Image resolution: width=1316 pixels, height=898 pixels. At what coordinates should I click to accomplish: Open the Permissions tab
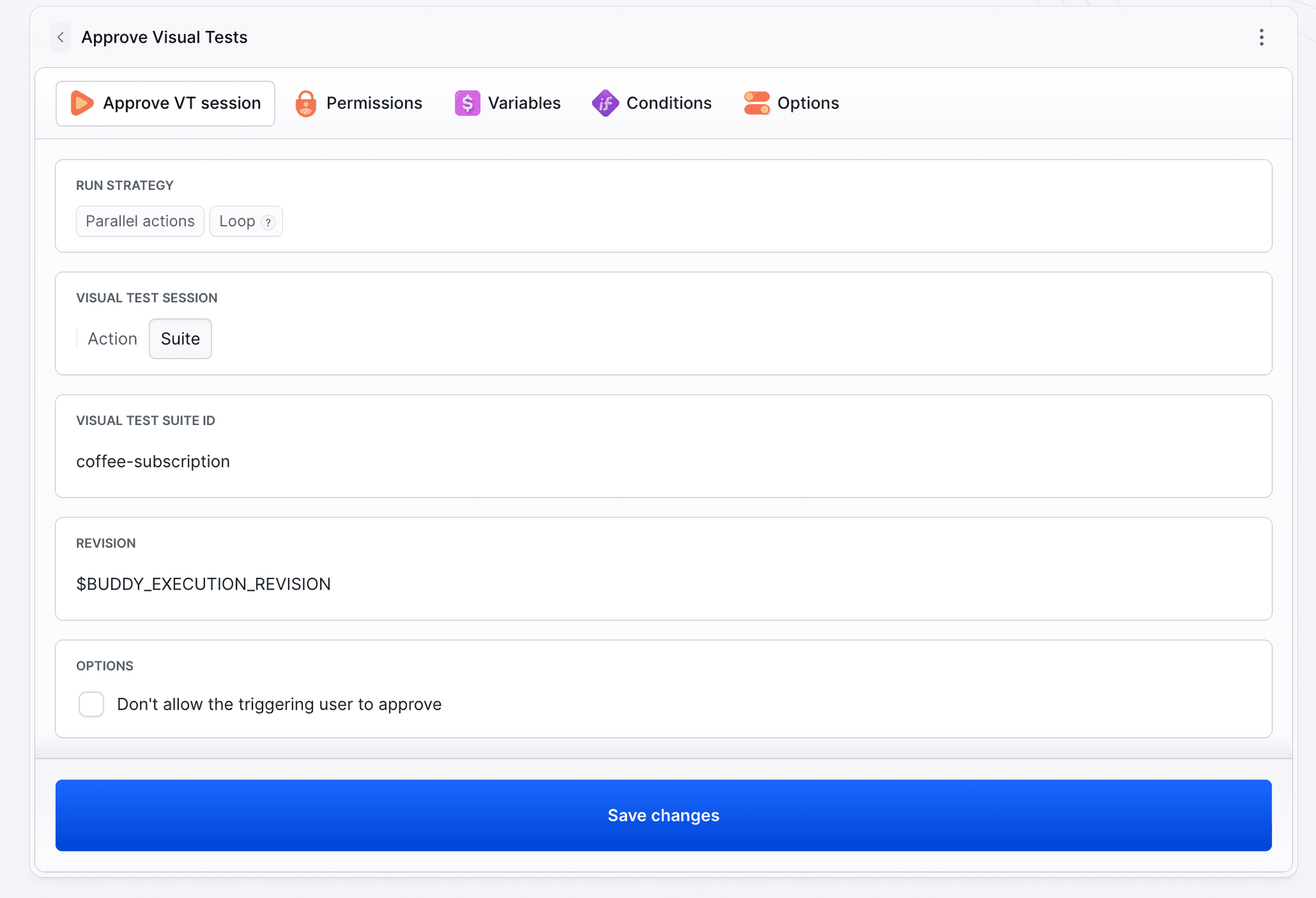(359, 104)
